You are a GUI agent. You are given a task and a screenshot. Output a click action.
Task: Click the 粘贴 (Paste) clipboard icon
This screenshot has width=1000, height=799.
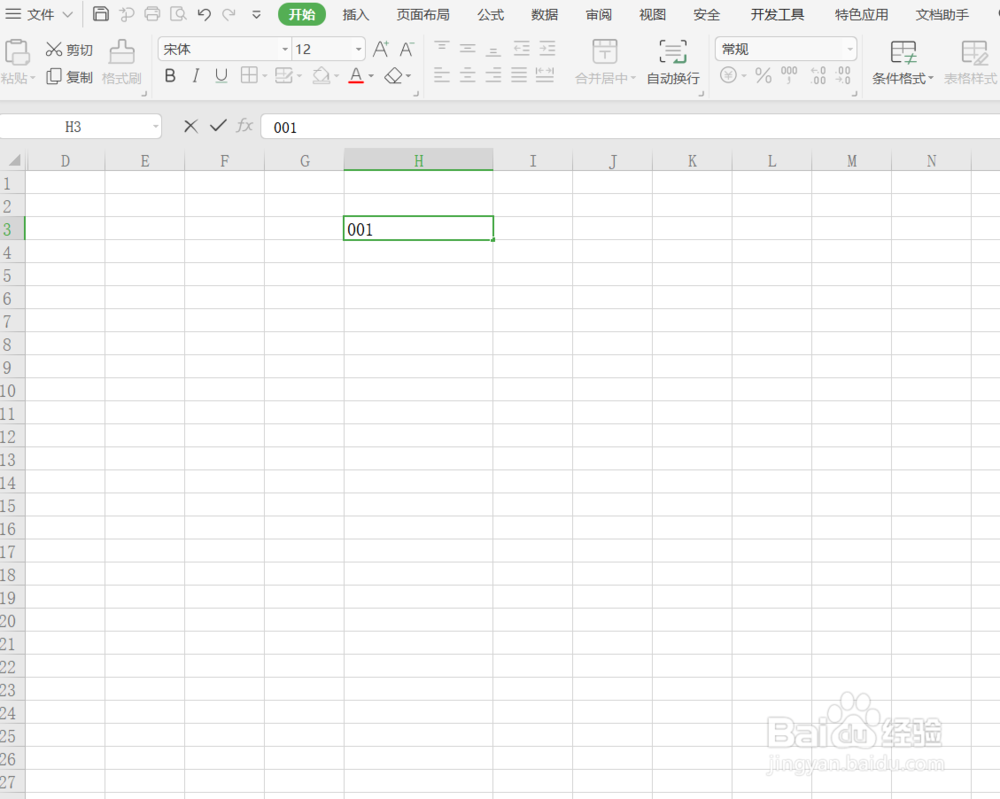pos(17,52)
